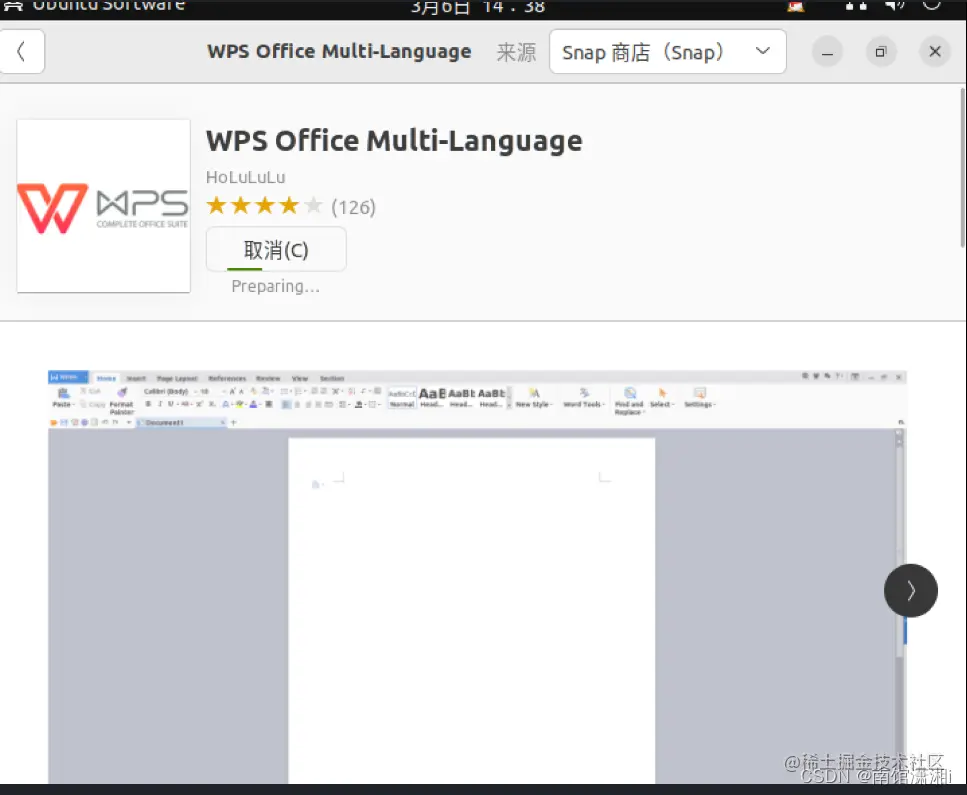Click the WPS Office Multi-Language heading
This screenshot has width=967, height=795.
click(394, 141)
